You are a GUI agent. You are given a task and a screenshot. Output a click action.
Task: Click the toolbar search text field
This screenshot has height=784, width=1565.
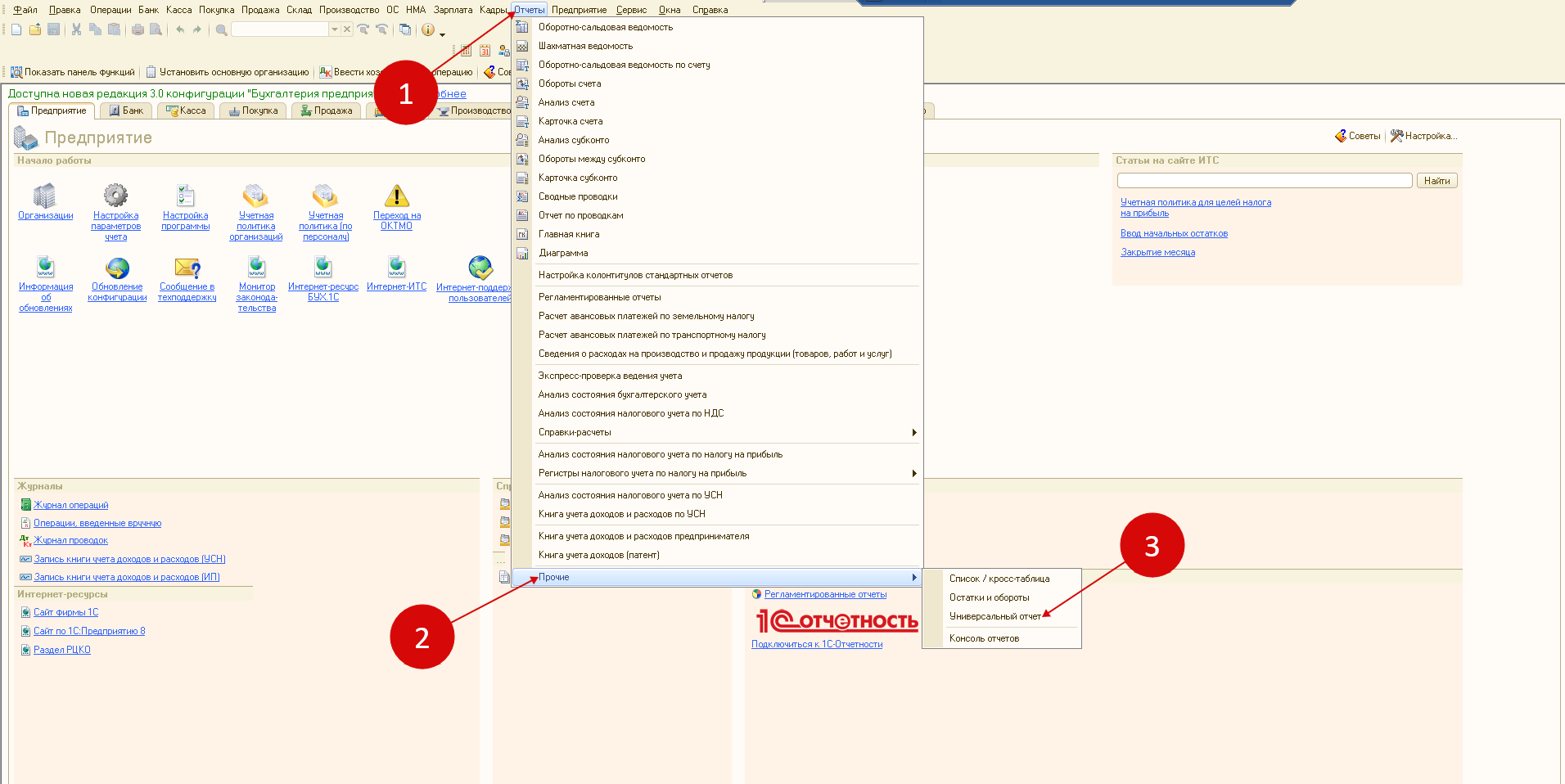[x=280, y=29]
